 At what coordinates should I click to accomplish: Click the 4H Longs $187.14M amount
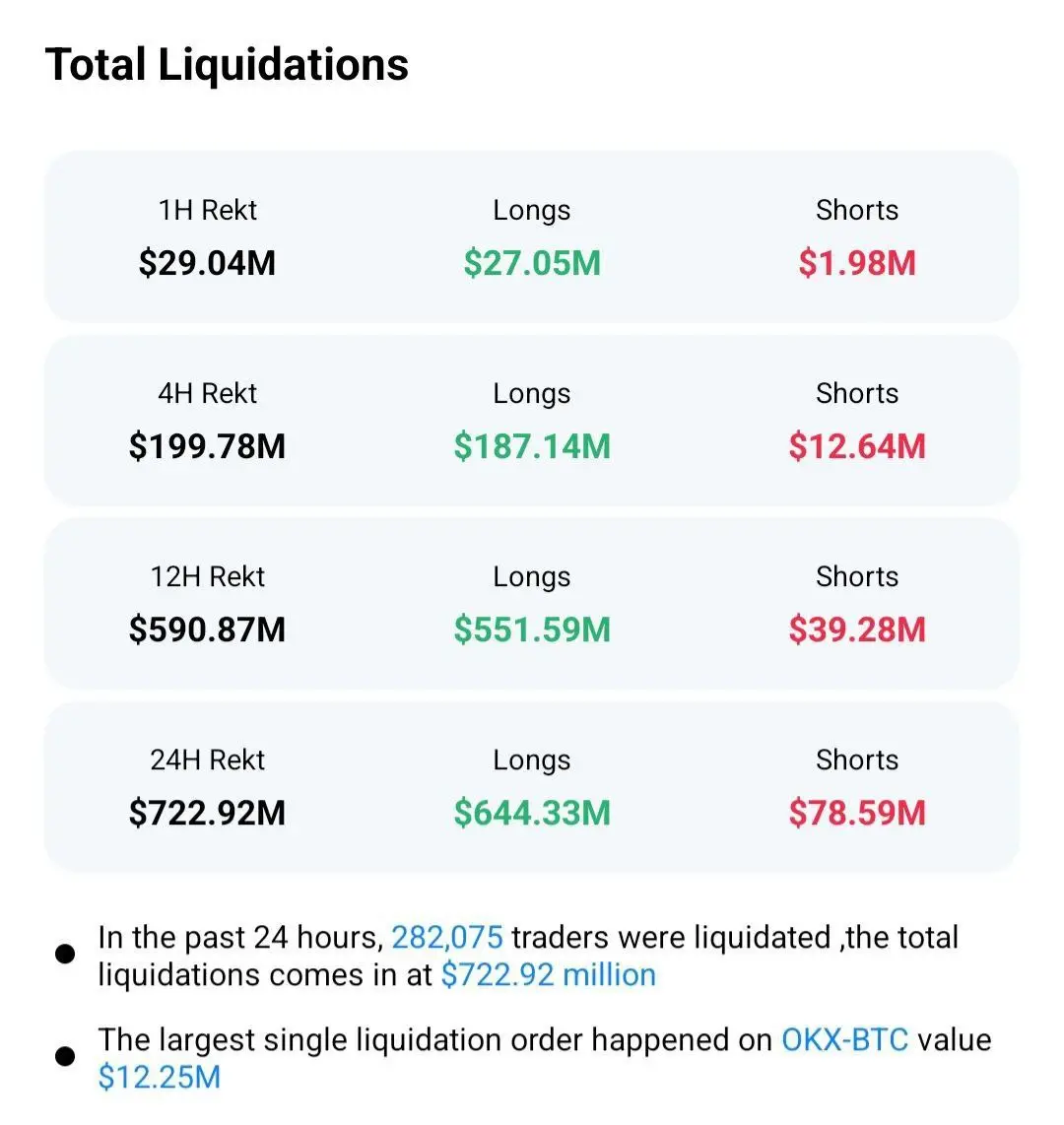pyautogui.click(x=532, y=446)
